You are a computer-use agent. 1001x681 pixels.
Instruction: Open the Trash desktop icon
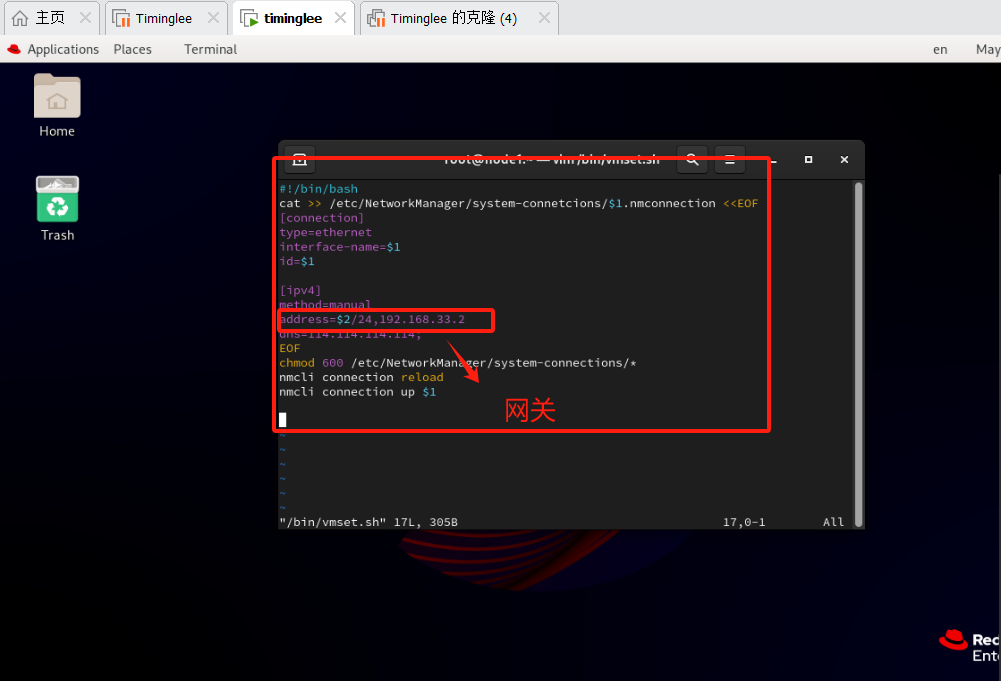pyautogui.click(x=57, y=209)
